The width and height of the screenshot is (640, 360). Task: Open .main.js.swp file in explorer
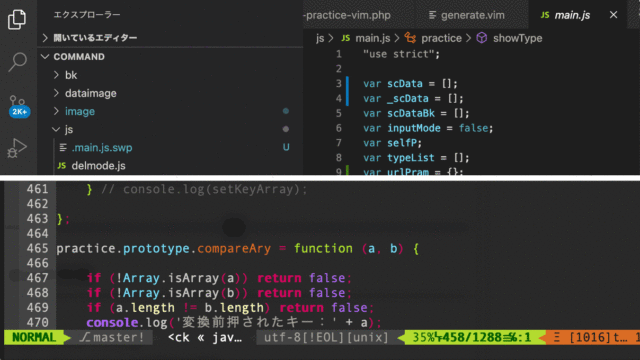coord(102,147)
